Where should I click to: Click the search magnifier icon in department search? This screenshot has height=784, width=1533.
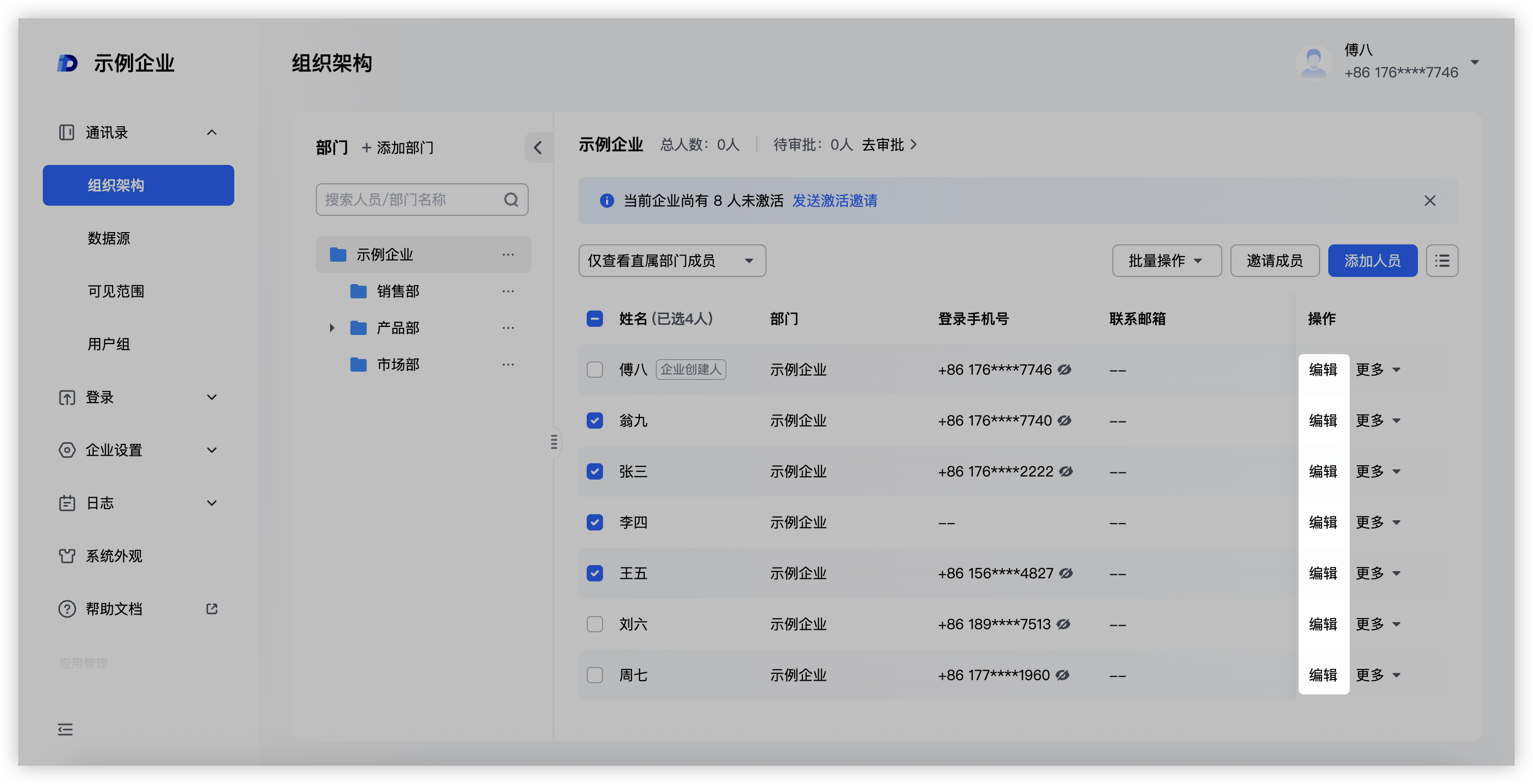tap(511, 200)
